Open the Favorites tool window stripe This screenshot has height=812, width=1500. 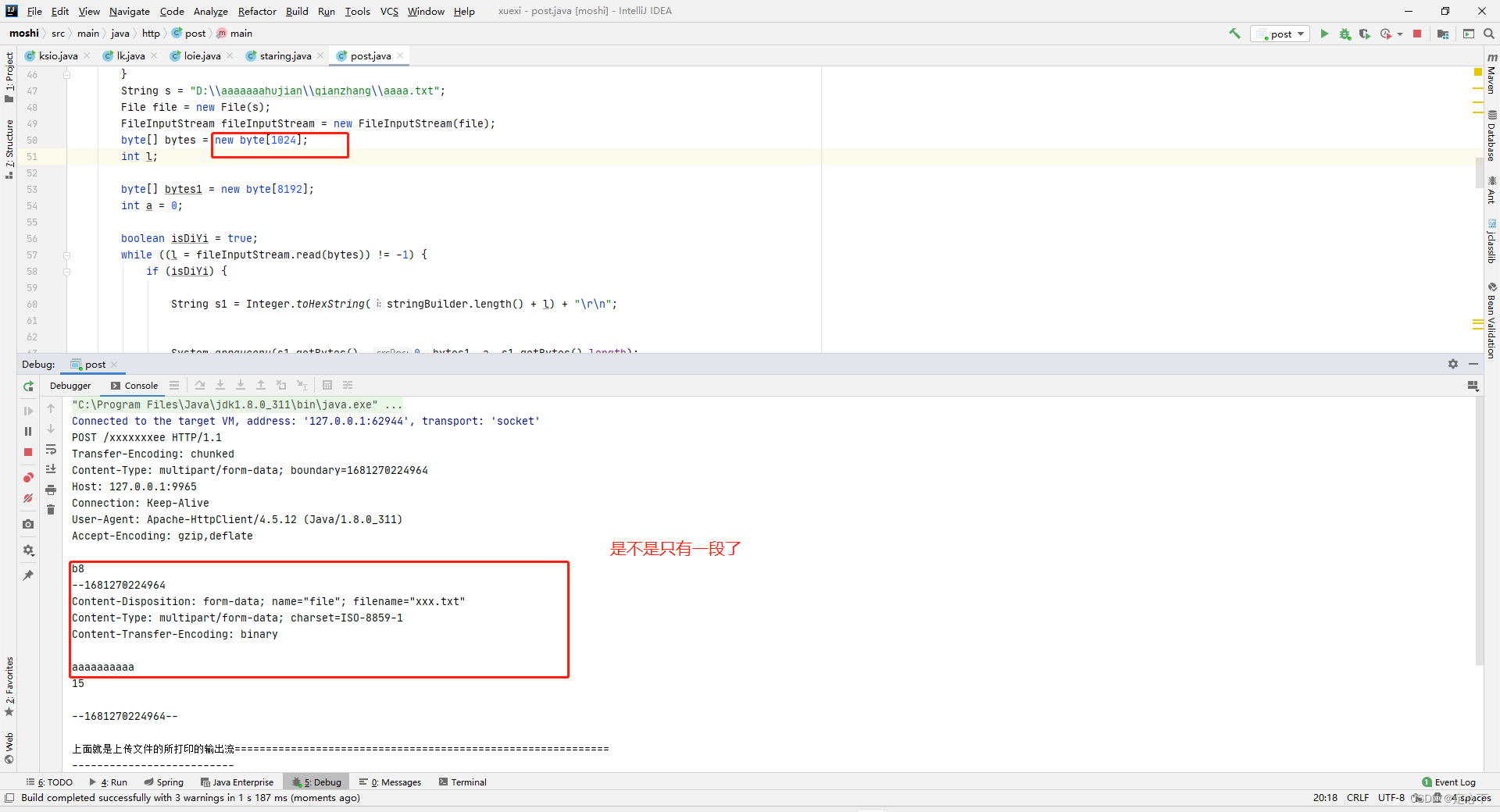pos(9,687)
